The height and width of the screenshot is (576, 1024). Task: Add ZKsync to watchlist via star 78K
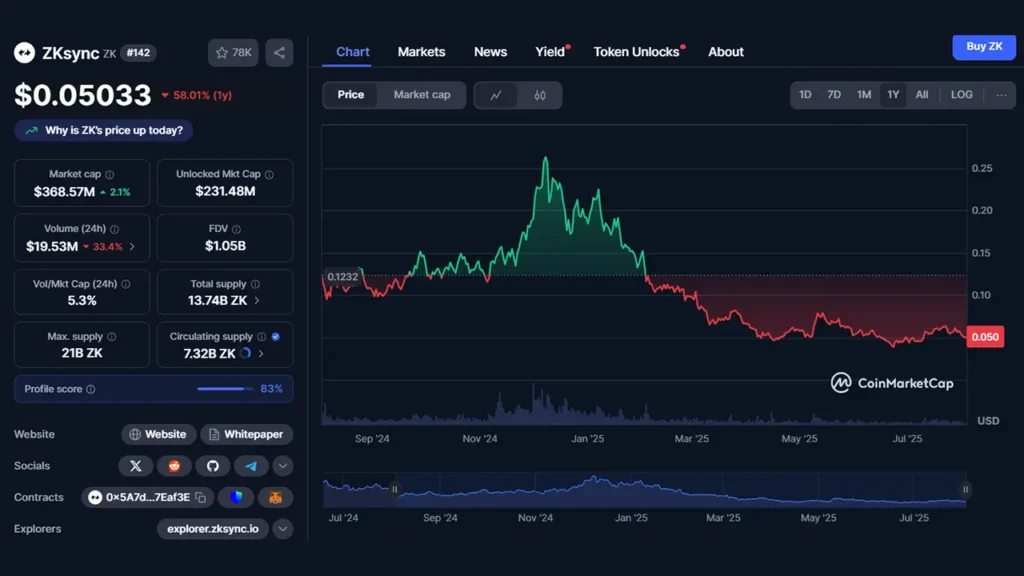(x=233, y=53)
